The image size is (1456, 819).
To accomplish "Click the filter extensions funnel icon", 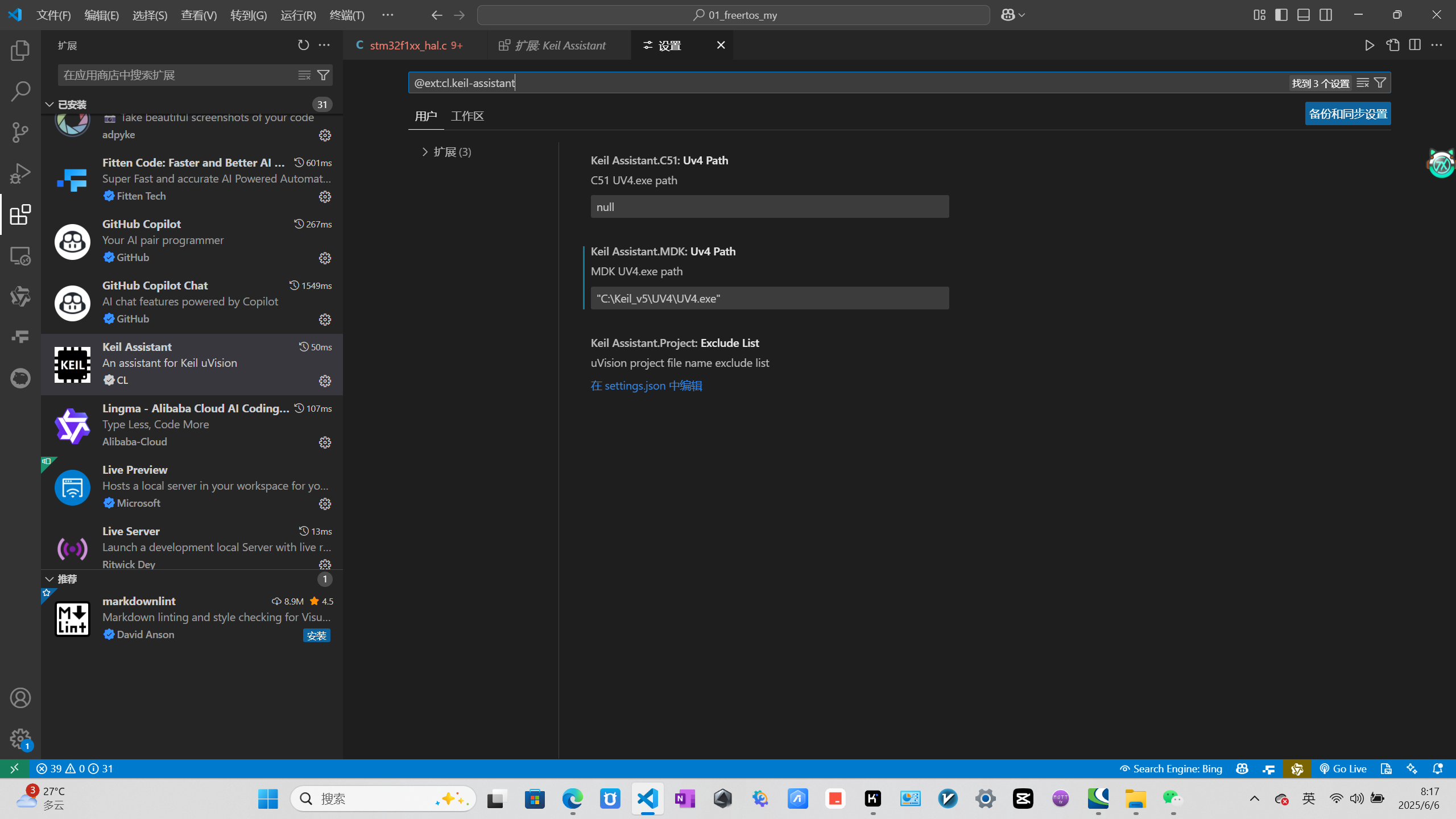I will tap(323, 75).
